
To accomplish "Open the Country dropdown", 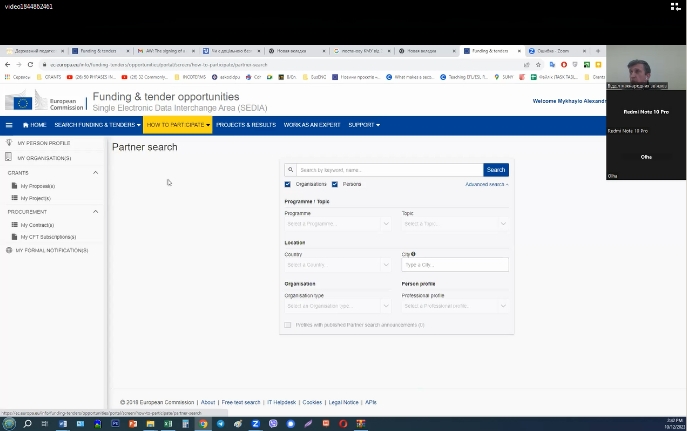I will 337,265.
